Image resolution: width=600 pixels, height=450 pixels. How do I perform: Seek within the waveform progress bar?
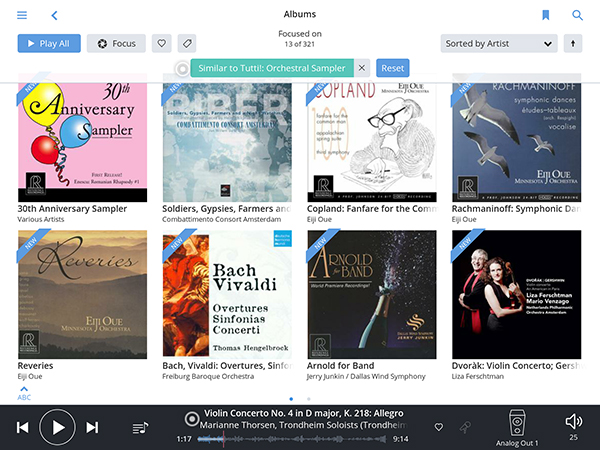(292, 439)
